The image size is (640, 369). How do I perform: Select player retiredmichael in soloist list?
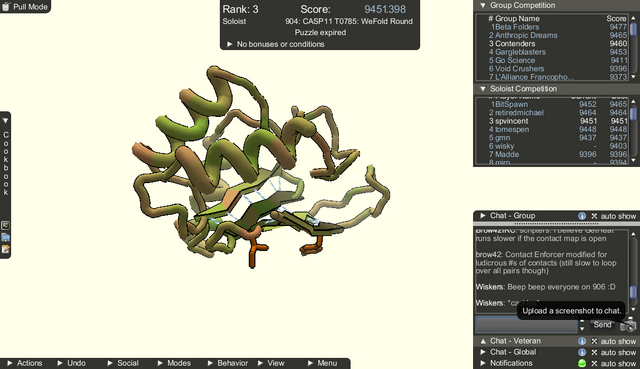pyautogui.click(x=558, y=112)
